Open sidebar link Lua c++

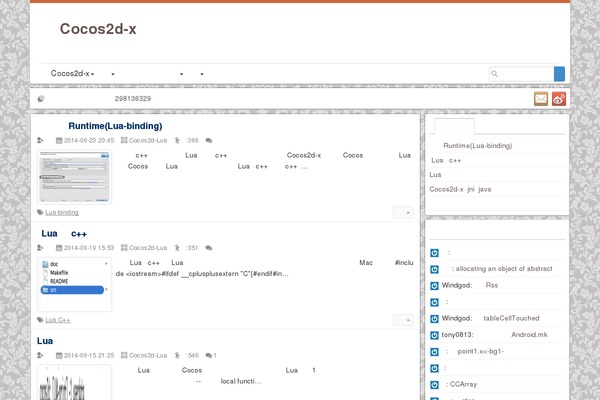tap(446, 160)
